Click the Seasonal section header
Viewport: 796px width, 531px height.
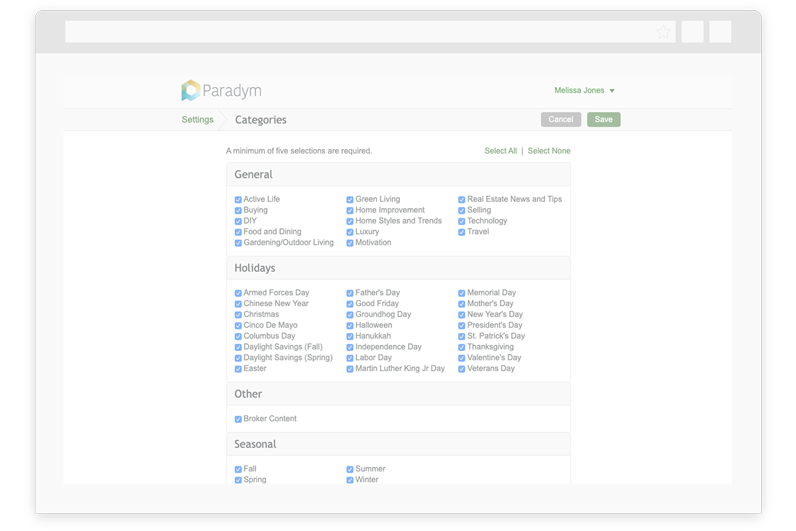399,444
